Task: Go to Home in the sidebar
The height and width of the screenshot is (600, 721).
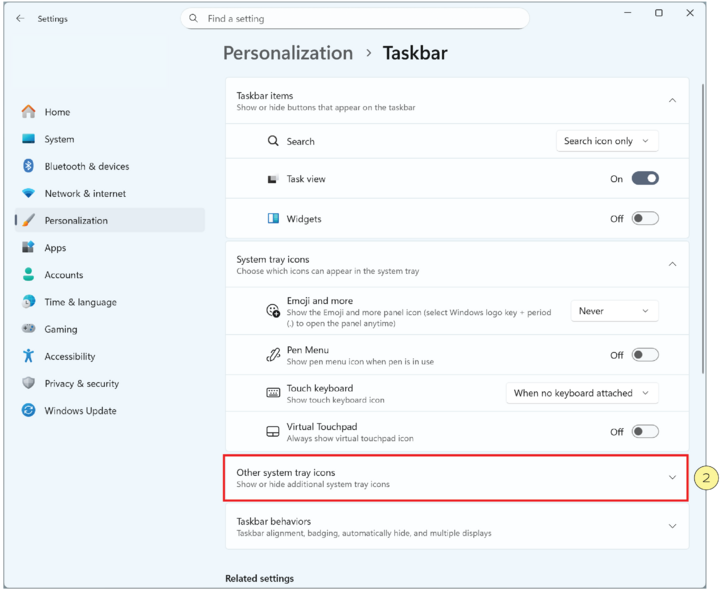Action: 57,112
